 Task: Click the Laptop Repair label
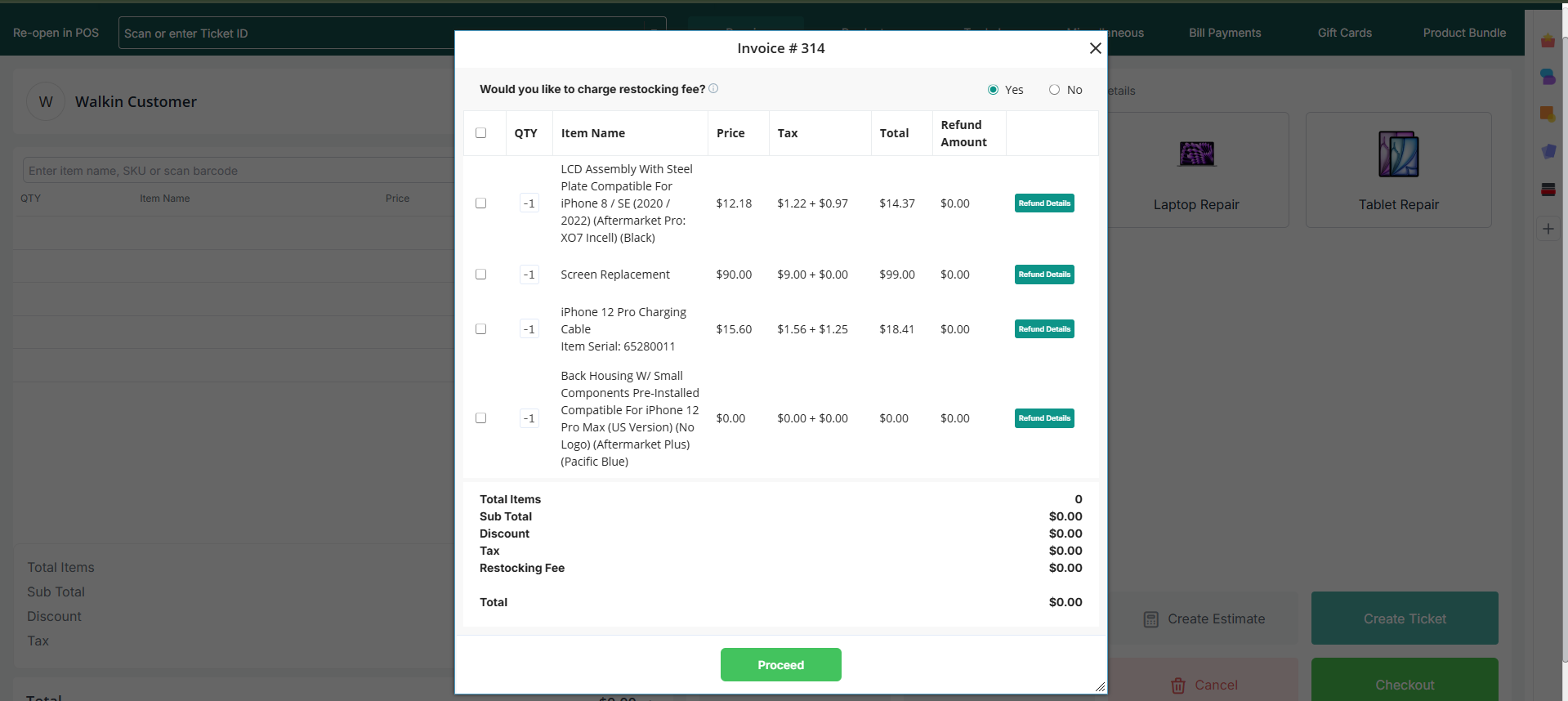click(1196, 204)
